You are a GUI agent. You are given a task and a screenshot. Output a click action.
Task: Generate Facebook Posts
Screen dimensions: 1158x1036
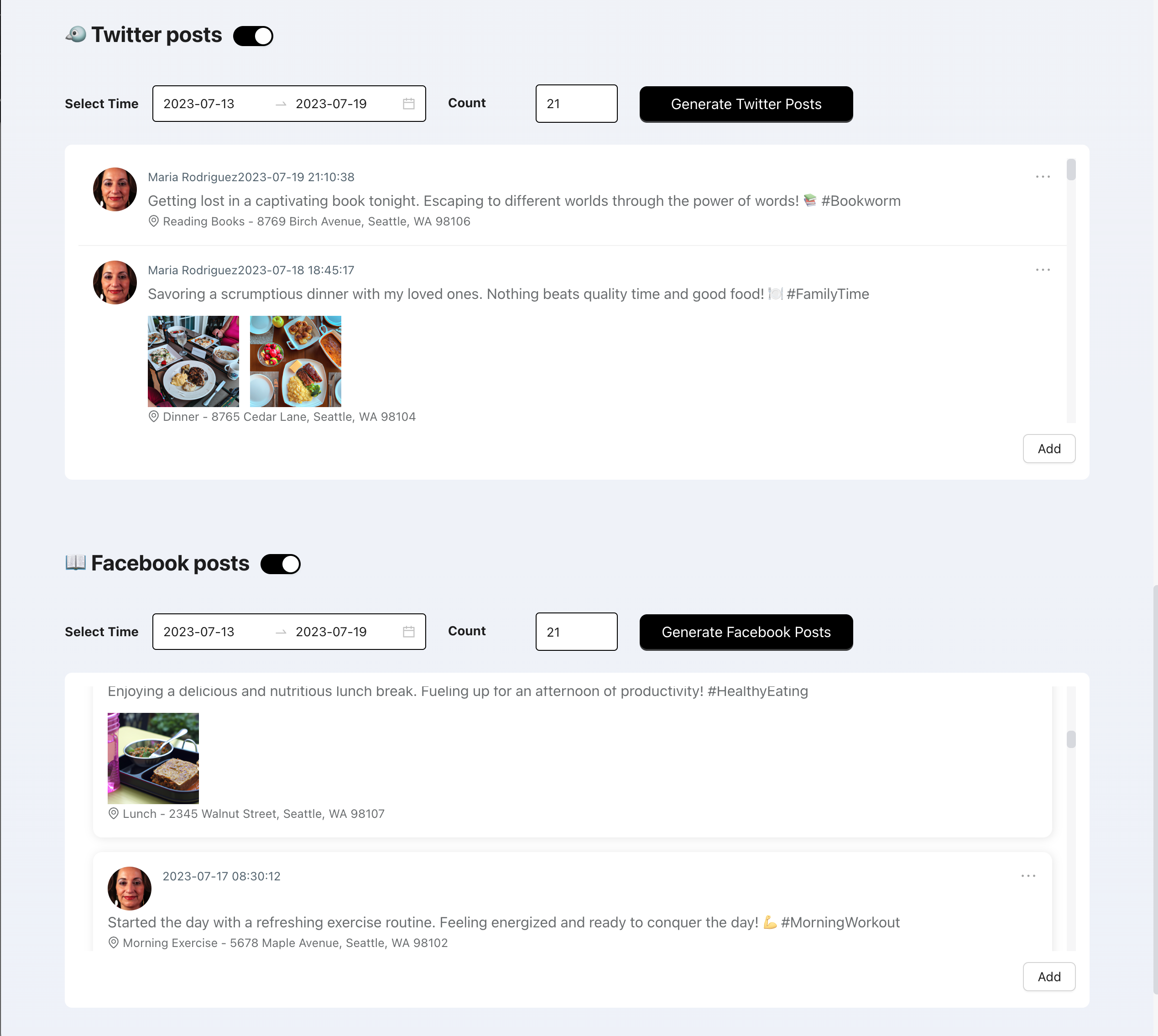tap(746, 632)
